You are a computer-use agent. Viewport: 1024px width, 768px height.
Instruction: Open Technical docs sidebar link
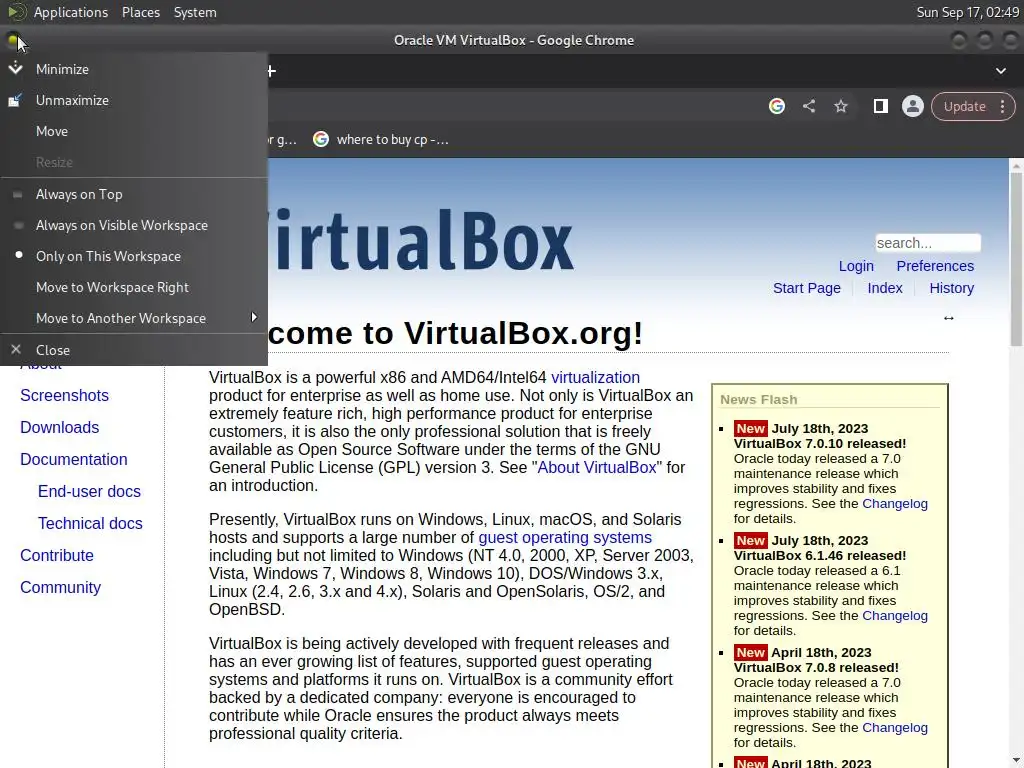[x=89, y=523]
